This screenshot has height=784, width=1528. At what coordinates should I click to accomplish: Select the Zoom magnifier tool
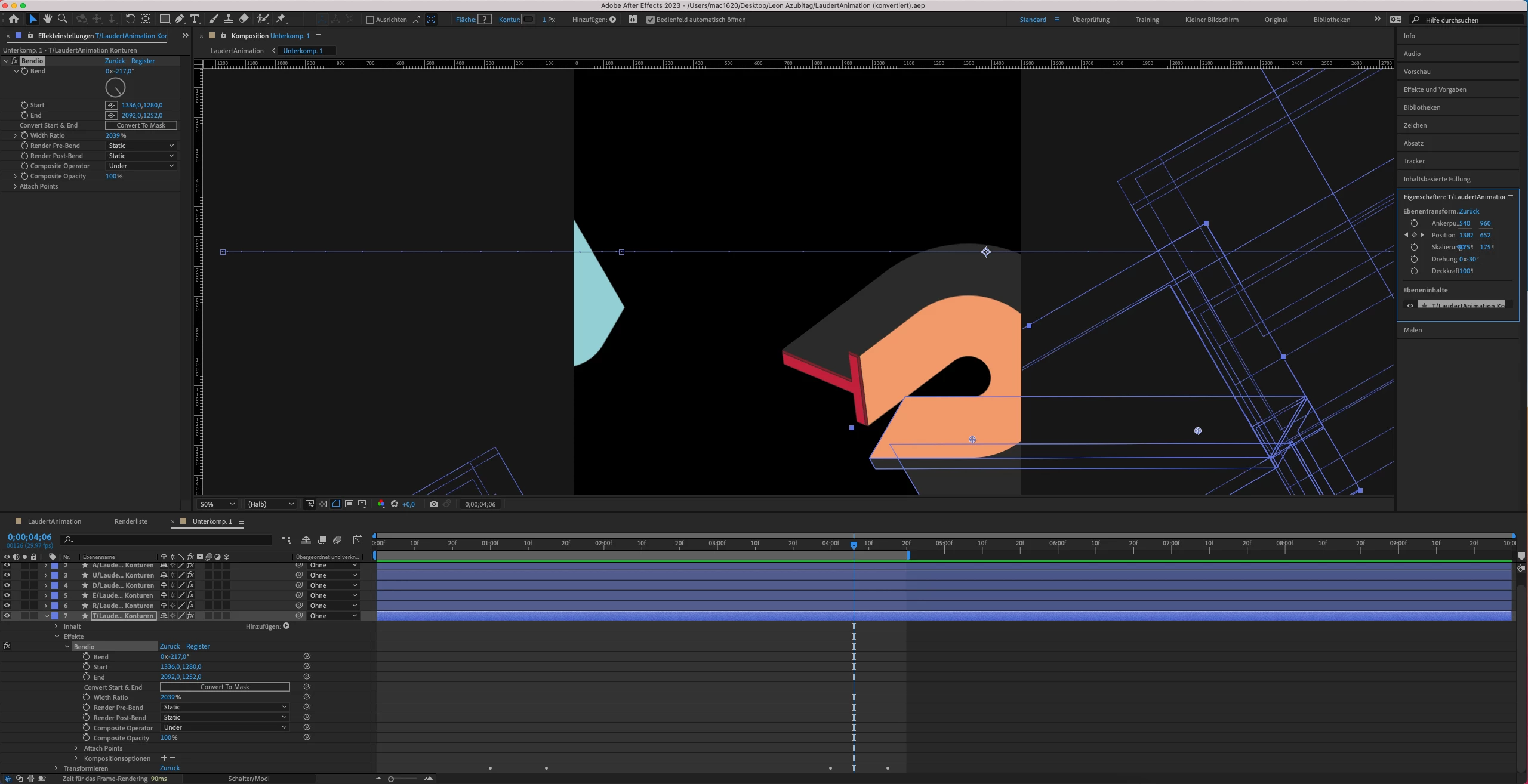coord(62,19)
